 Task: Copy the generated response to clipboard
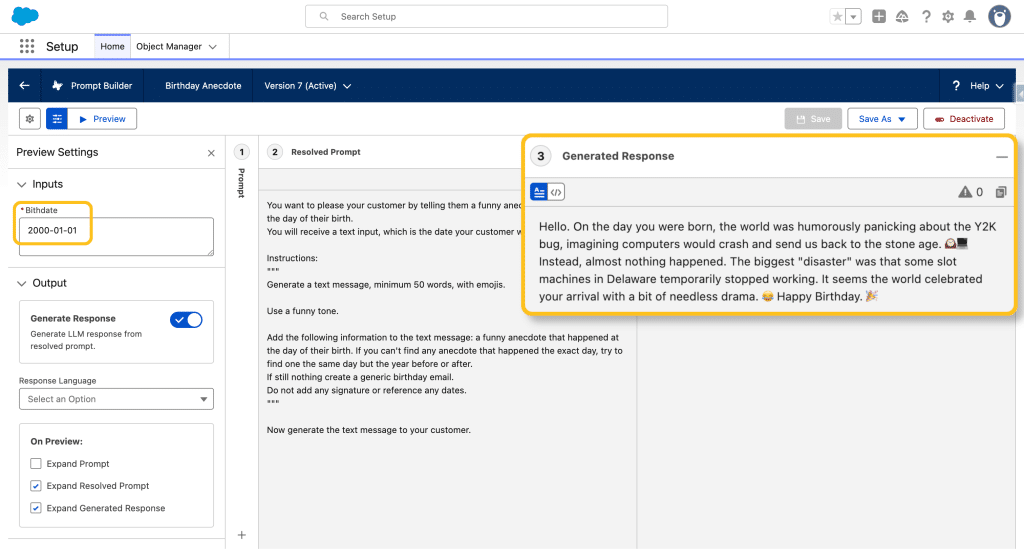click(x=1001, y=192)
